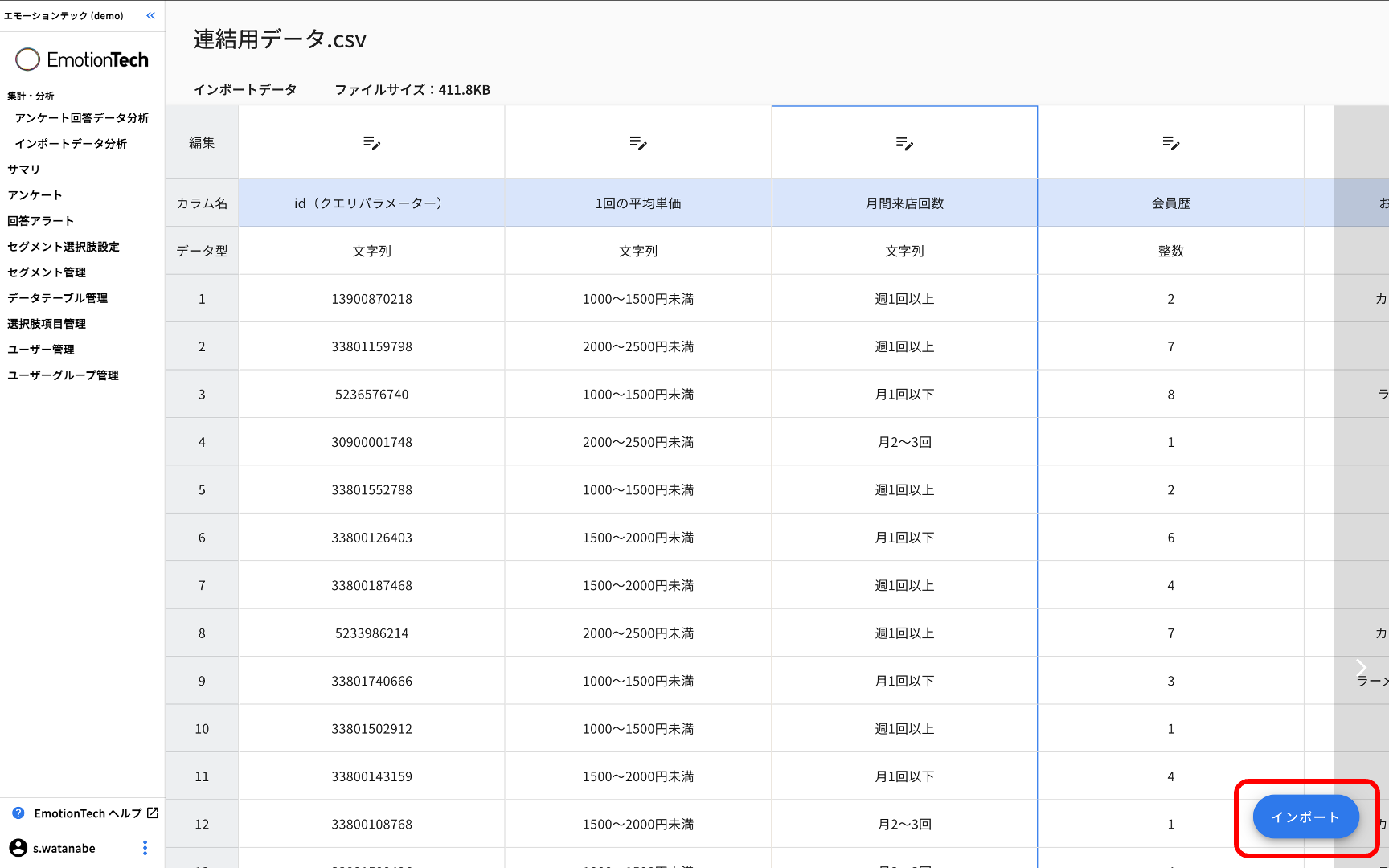Viewport: 1389px width, 868px height.
Task: Click edit icon above 1回の平均単価 column
Action: (x=638, y=143)
